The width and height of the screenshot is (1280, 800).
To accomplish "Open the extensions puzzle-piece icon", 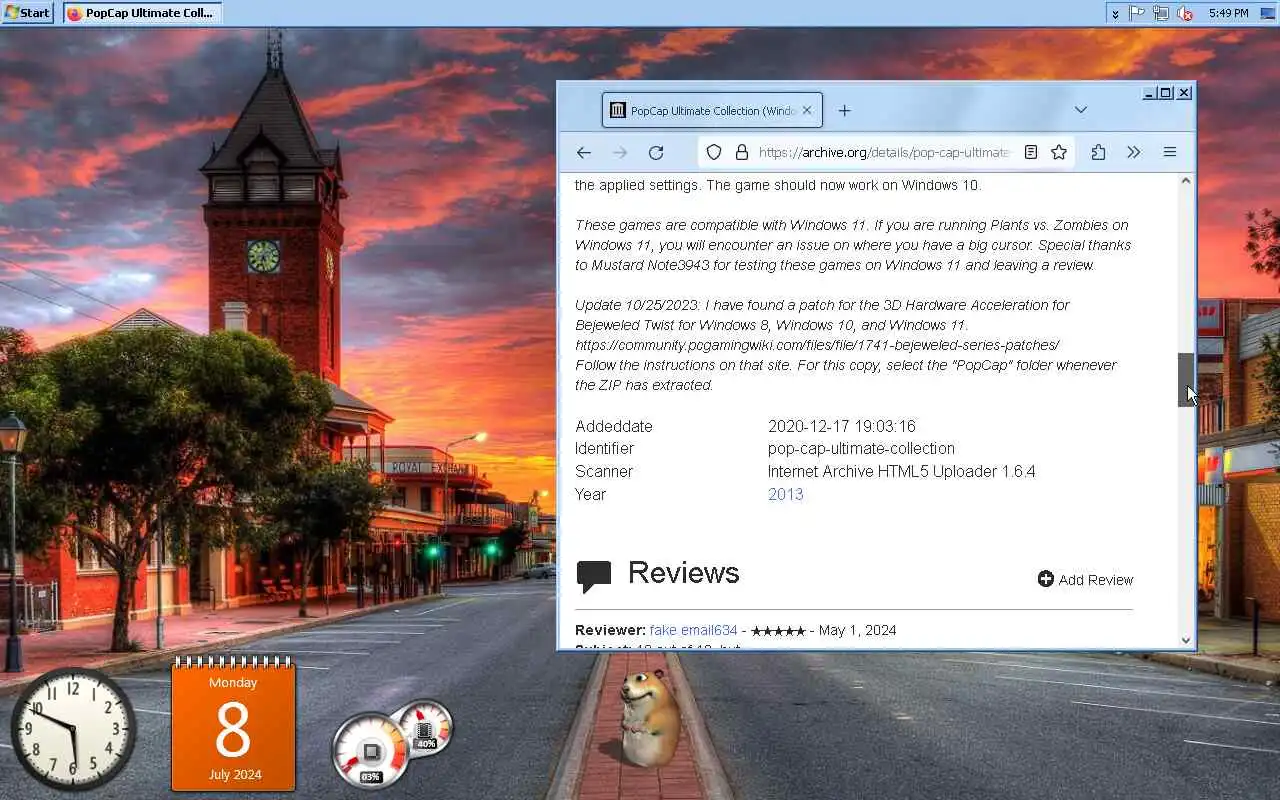I will [x=1098, y=152].
